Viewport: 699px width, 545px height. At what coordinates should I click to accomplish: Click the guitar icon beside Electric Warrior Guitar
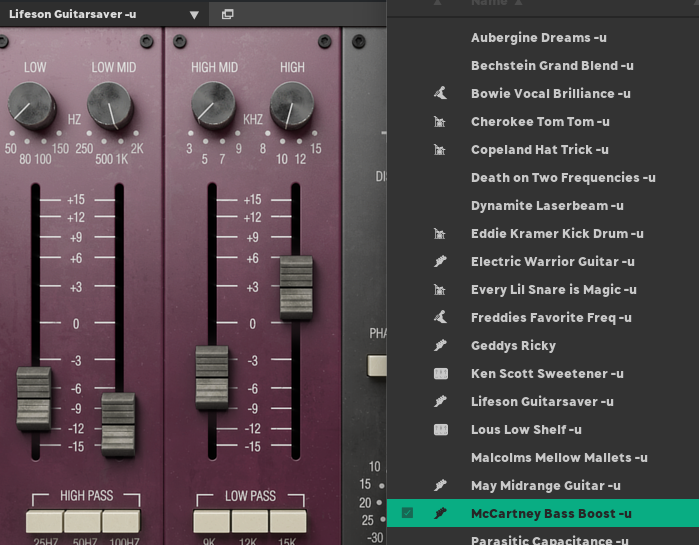click(440, 261)
